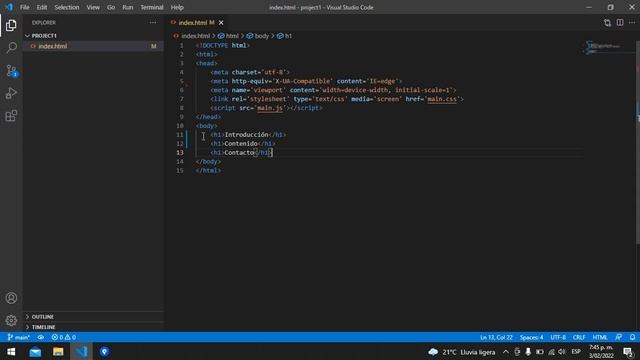Click the DOCTYPE html declaration line
640x360 pixels.
(x=223, y=46)
